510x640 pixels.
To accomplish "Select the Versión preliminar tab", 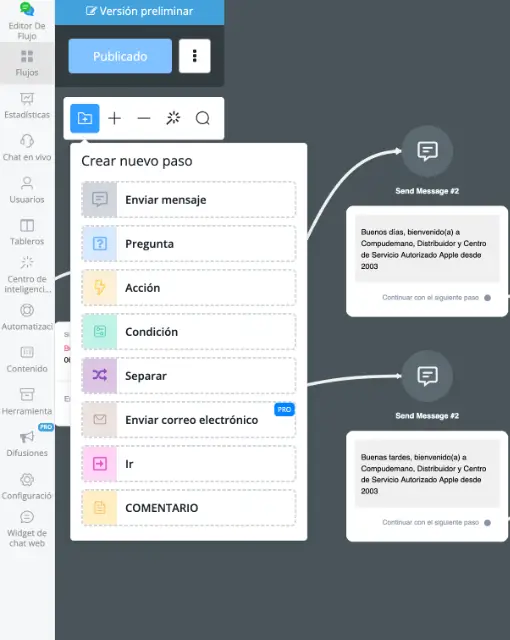I will coord(140,11).
